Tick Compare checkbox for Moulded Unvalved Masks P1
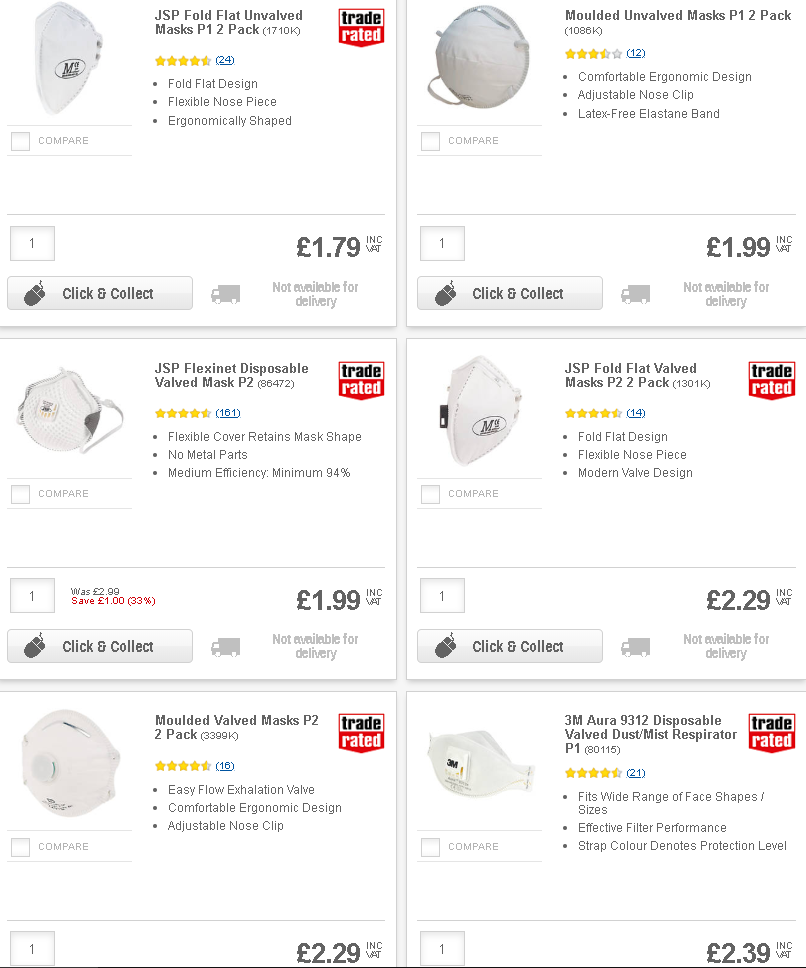This screenshot has height=968, width=806. (430, 141)
